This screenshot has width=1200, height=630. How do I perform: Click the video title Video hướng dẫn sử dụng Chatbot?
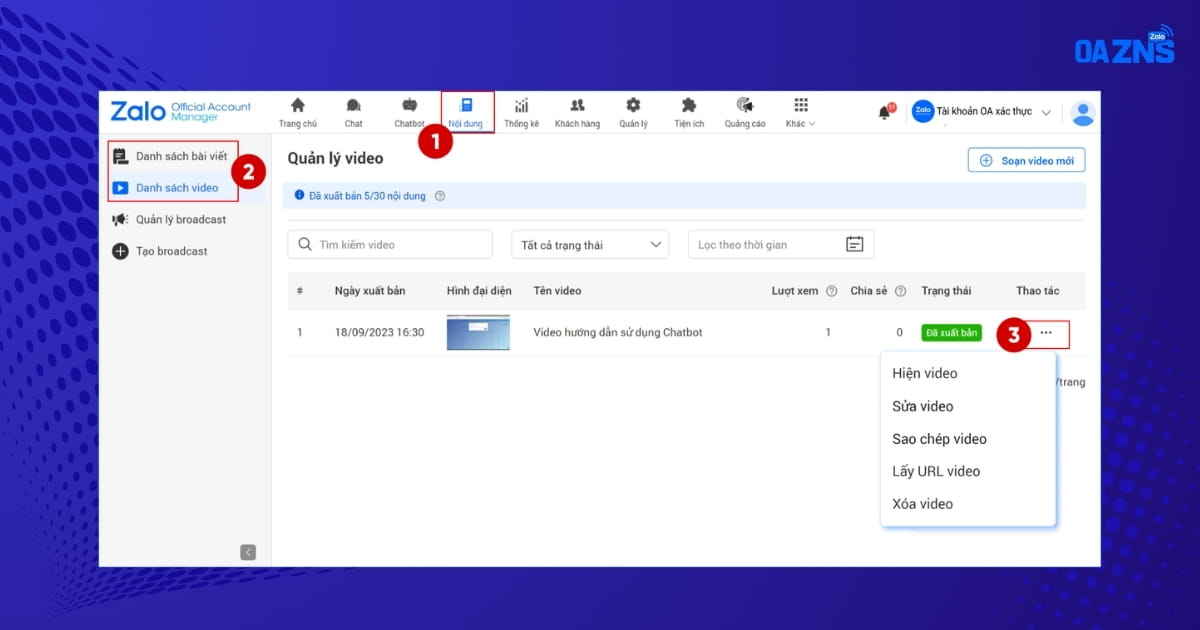618,332
